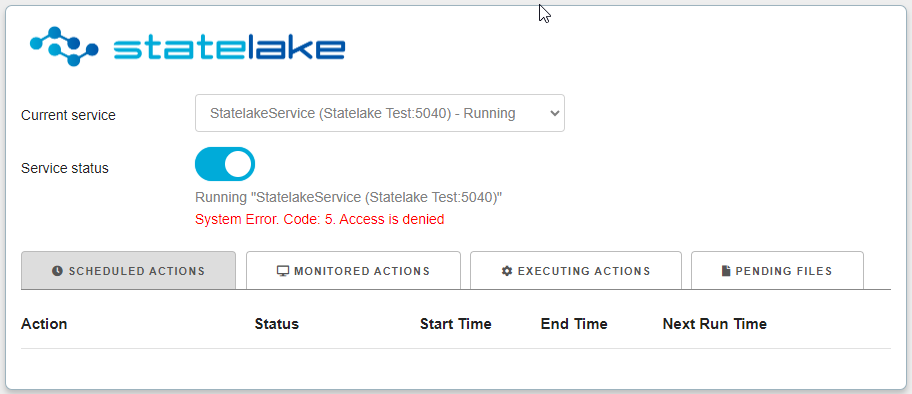Select the Scheduled Actions tab
Image resolution: width=912 pixels, height=394 pixels.
(129, 271)
